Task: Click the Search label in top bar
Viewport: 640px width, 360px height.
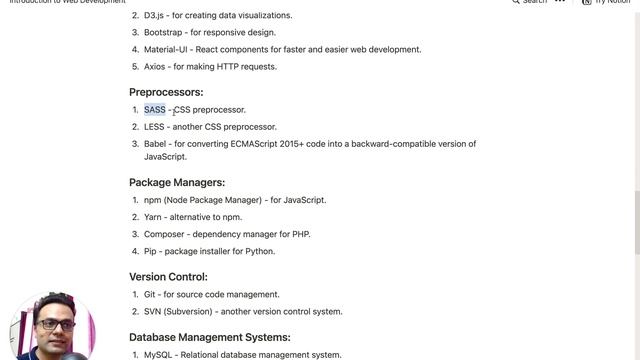Action: coord(535,2)
